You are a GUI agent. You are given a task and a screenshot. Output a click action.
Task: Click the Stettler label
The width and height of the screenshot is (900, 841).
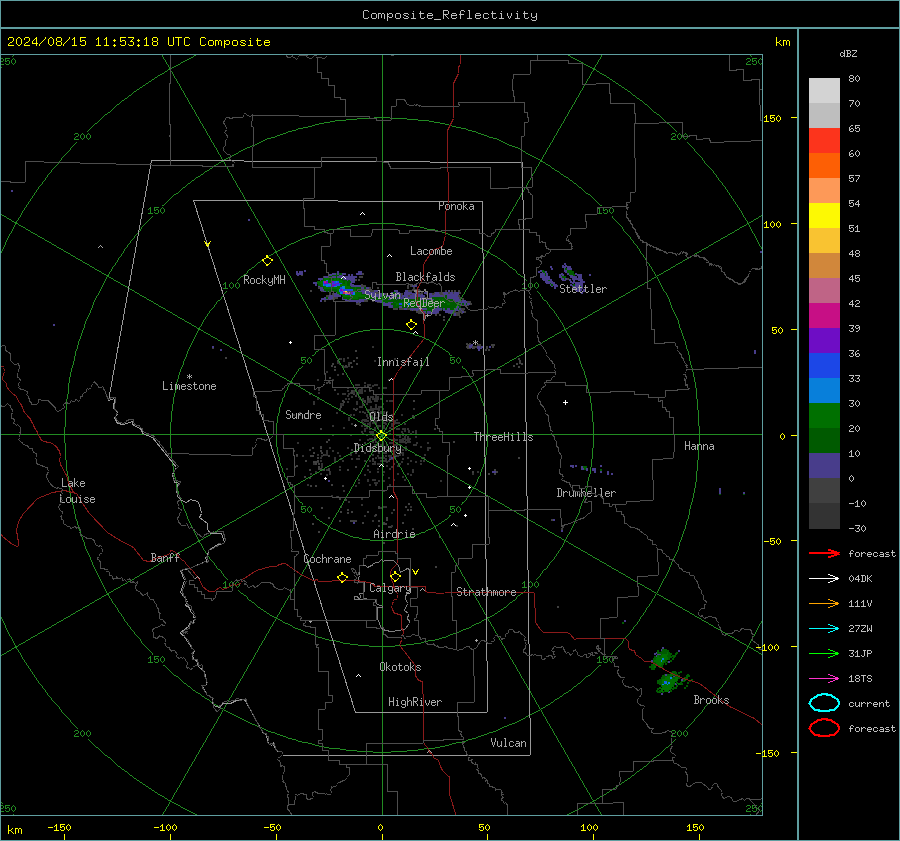[583, 289]
